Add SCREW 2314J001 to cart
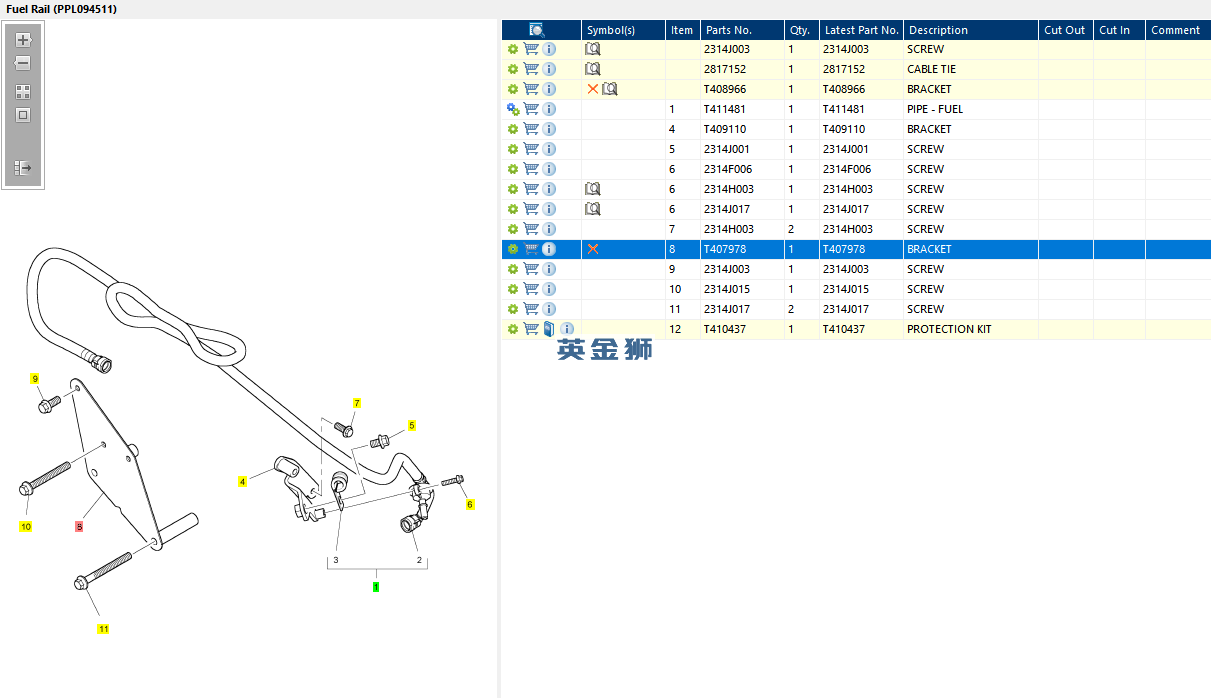This screenshot has width=1211, height=698. tap(531, 149)
